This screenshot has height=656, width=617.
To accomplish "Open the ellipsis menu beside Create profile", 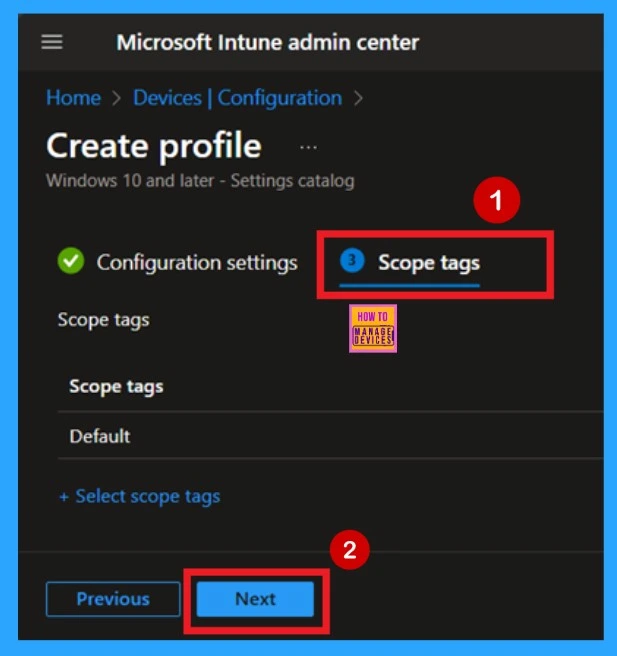I will (x=308, y=147).
